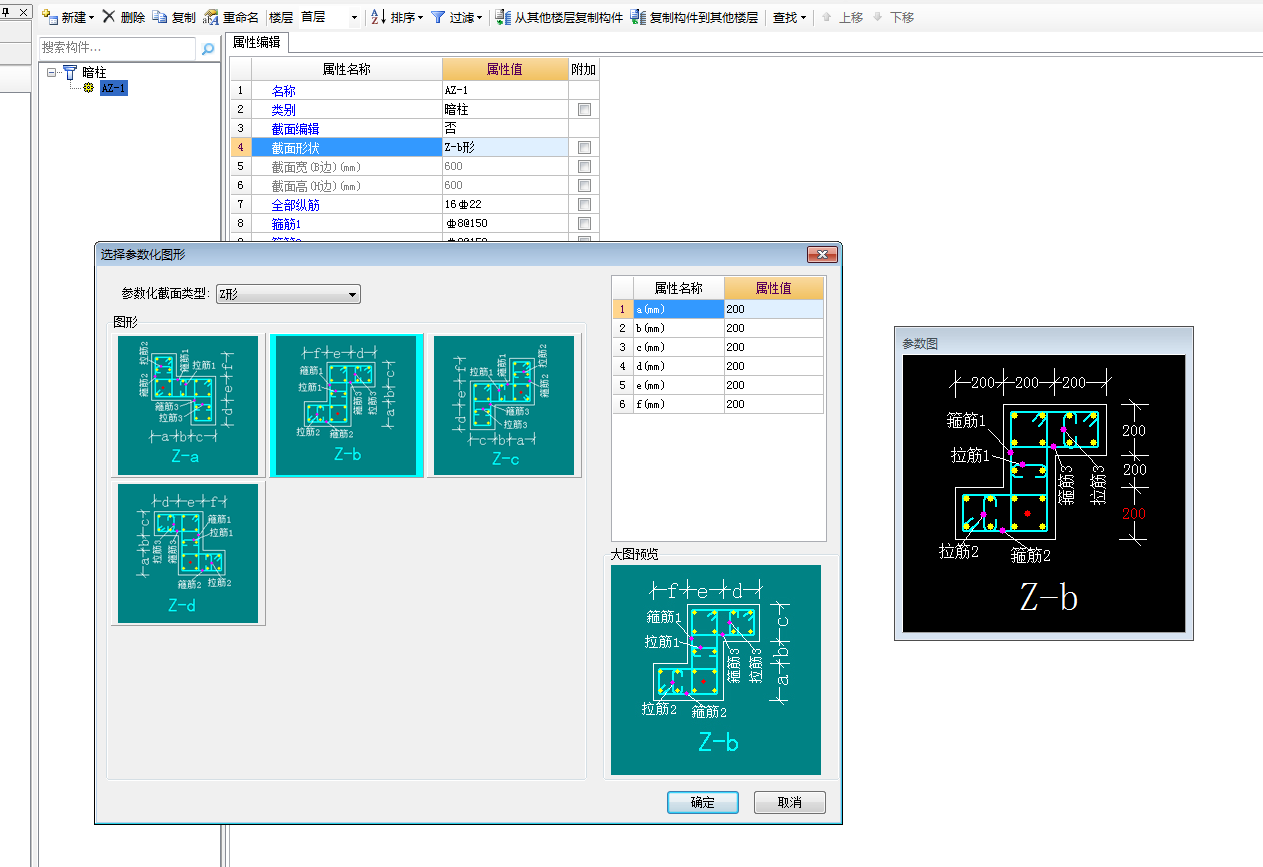The width and height of the screenshot is (1263, 867).
Task: Open the 新建 dropdown arrow
Action: (91, 18)
